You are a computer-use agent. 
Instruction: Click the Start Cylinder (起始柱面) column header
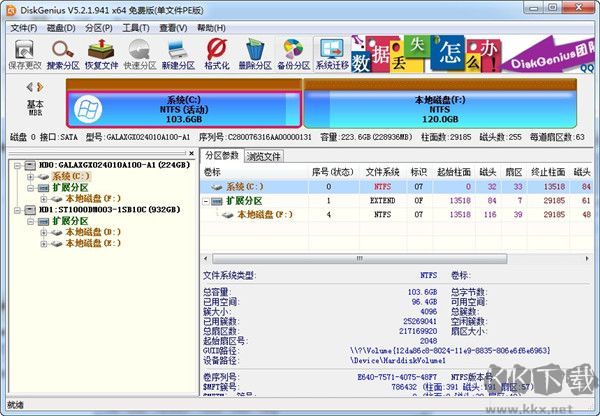[454, 172]
